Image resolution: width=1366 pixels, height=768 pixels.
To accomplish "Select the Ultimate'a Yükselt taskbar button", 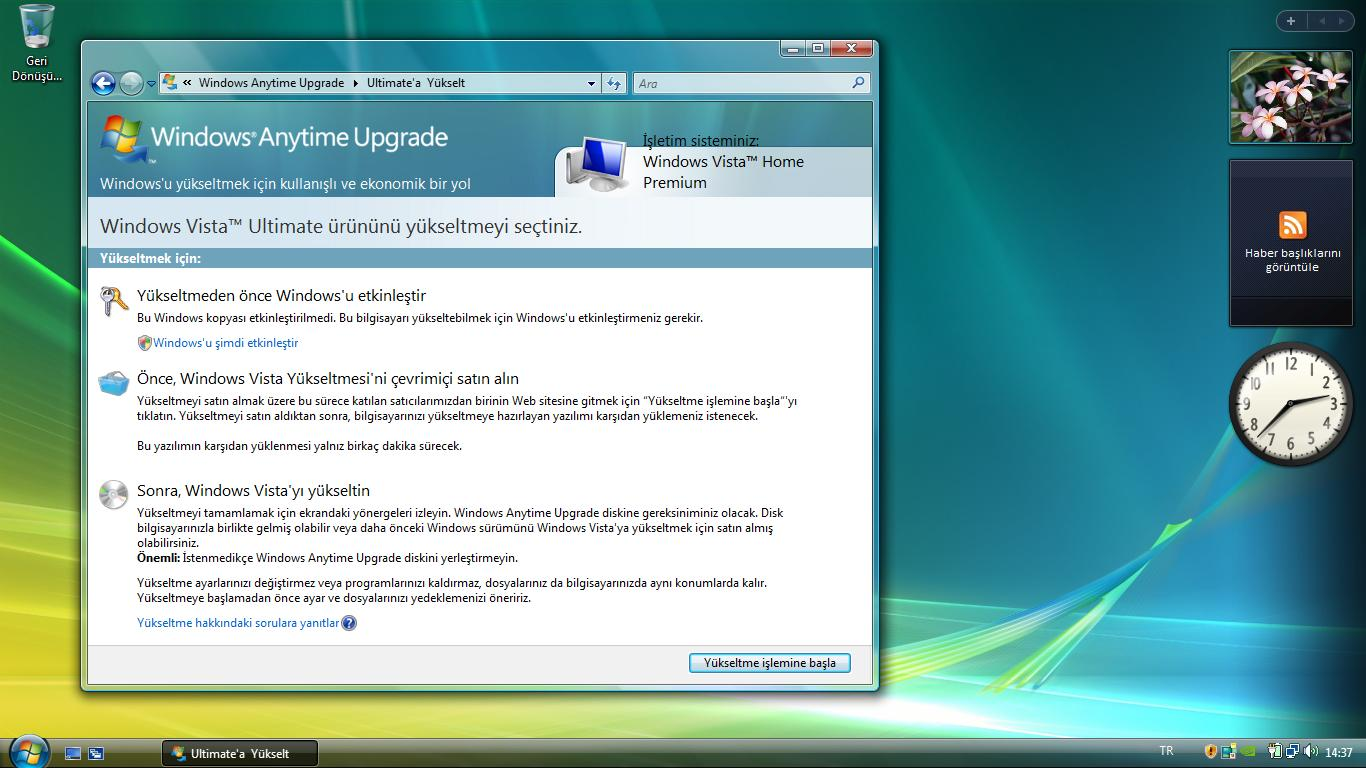I will tap(240, 753).
